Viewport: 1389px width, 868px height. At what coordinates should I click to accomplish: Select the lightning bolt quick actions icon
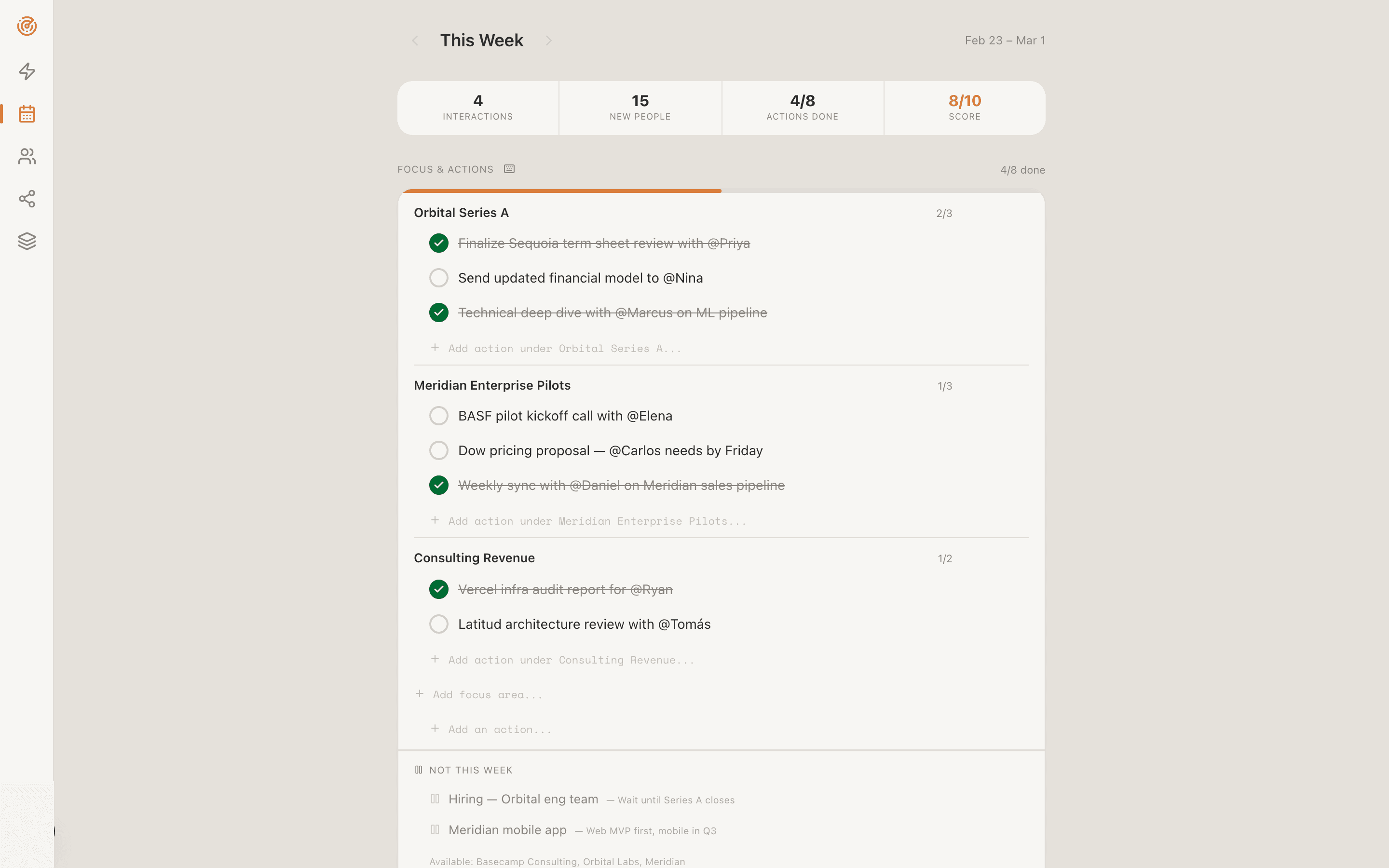[x=27, y=72]
